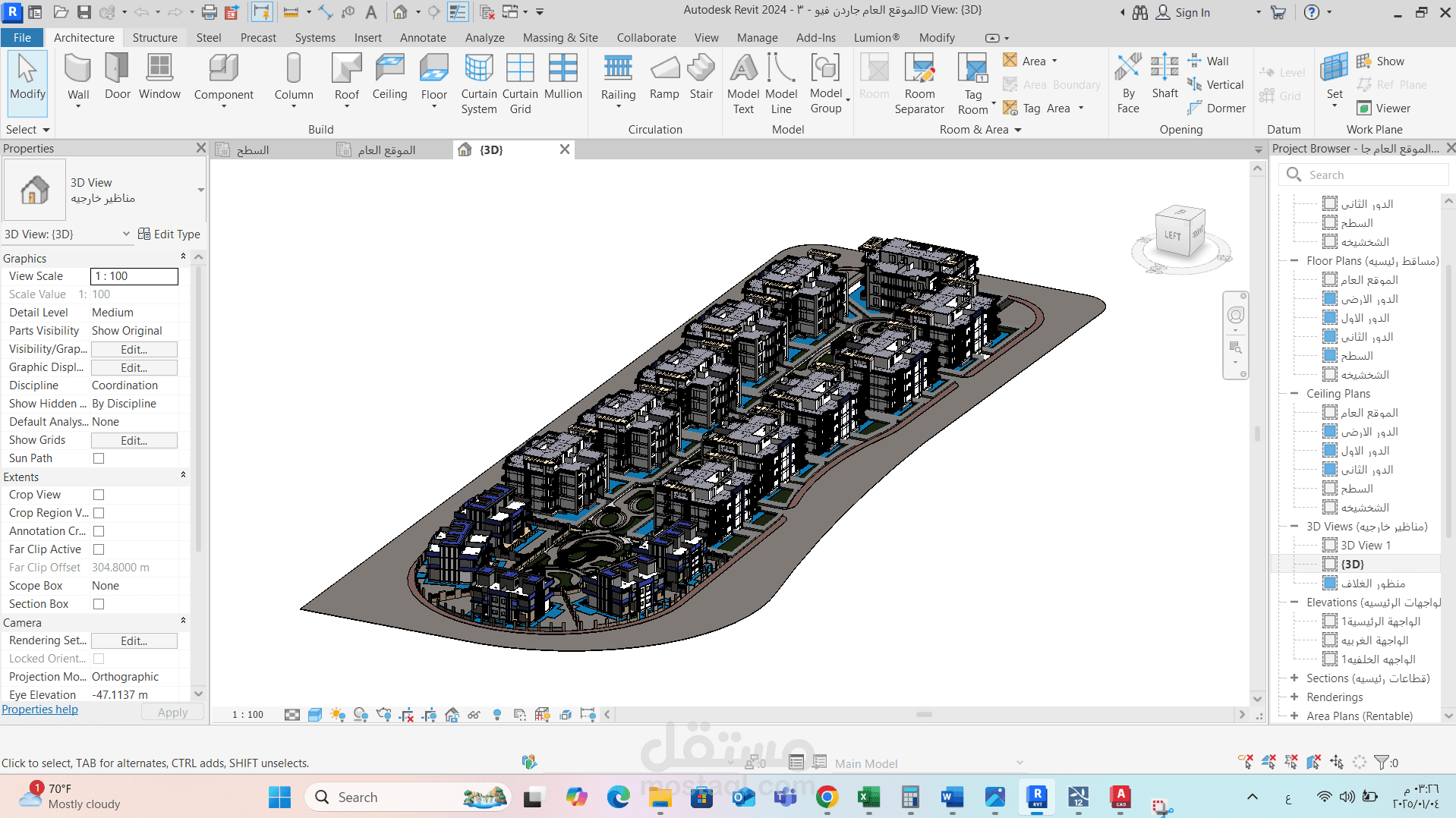Click the Room Separator tool
1456x818 pixels.
pyautogui.click(x=919, y=84)
